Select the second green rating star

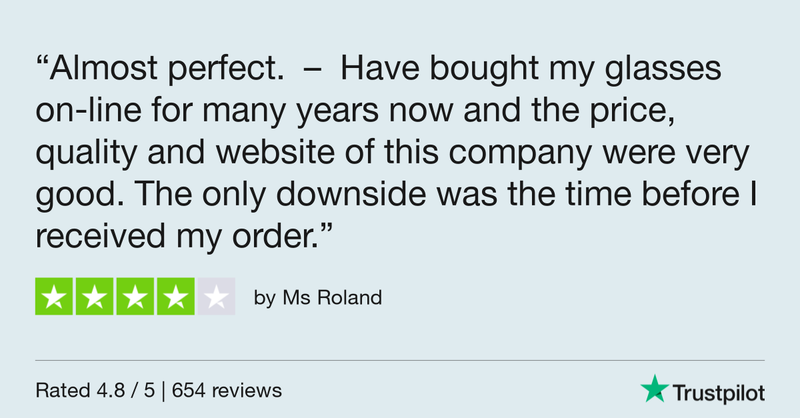pyautogui.click(x=94, y=297)
